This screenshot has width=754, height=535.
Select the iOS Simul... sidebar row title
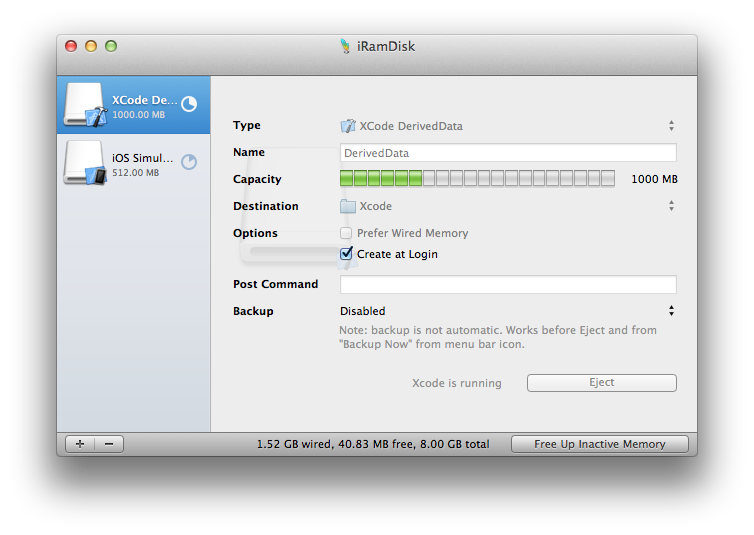pos(142,158)
